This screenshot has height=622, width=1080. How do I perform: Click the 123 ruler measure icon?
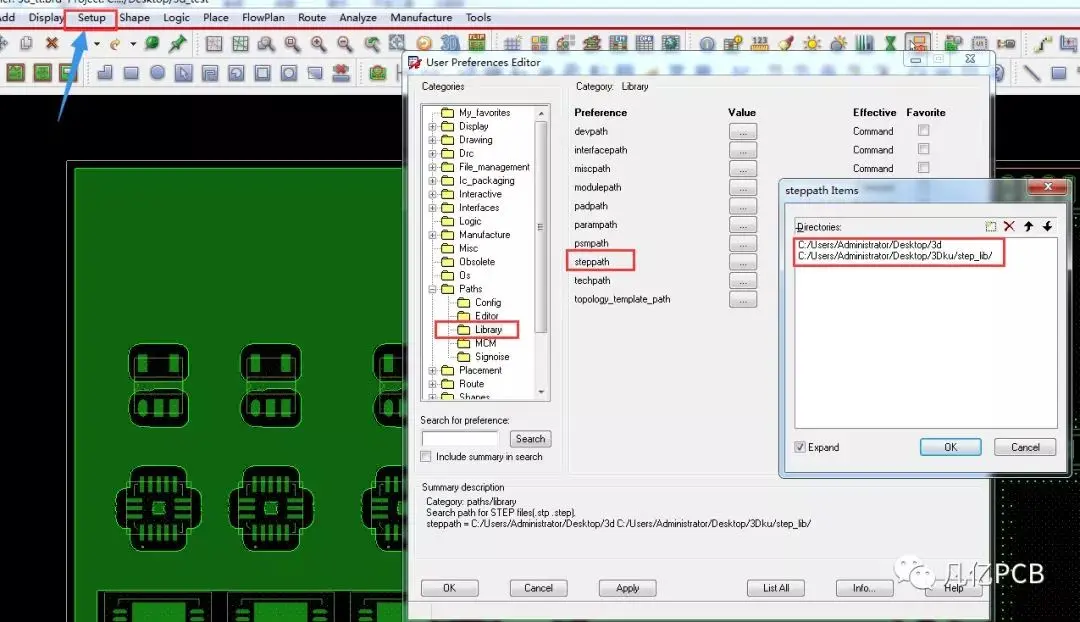coord(760,44)
